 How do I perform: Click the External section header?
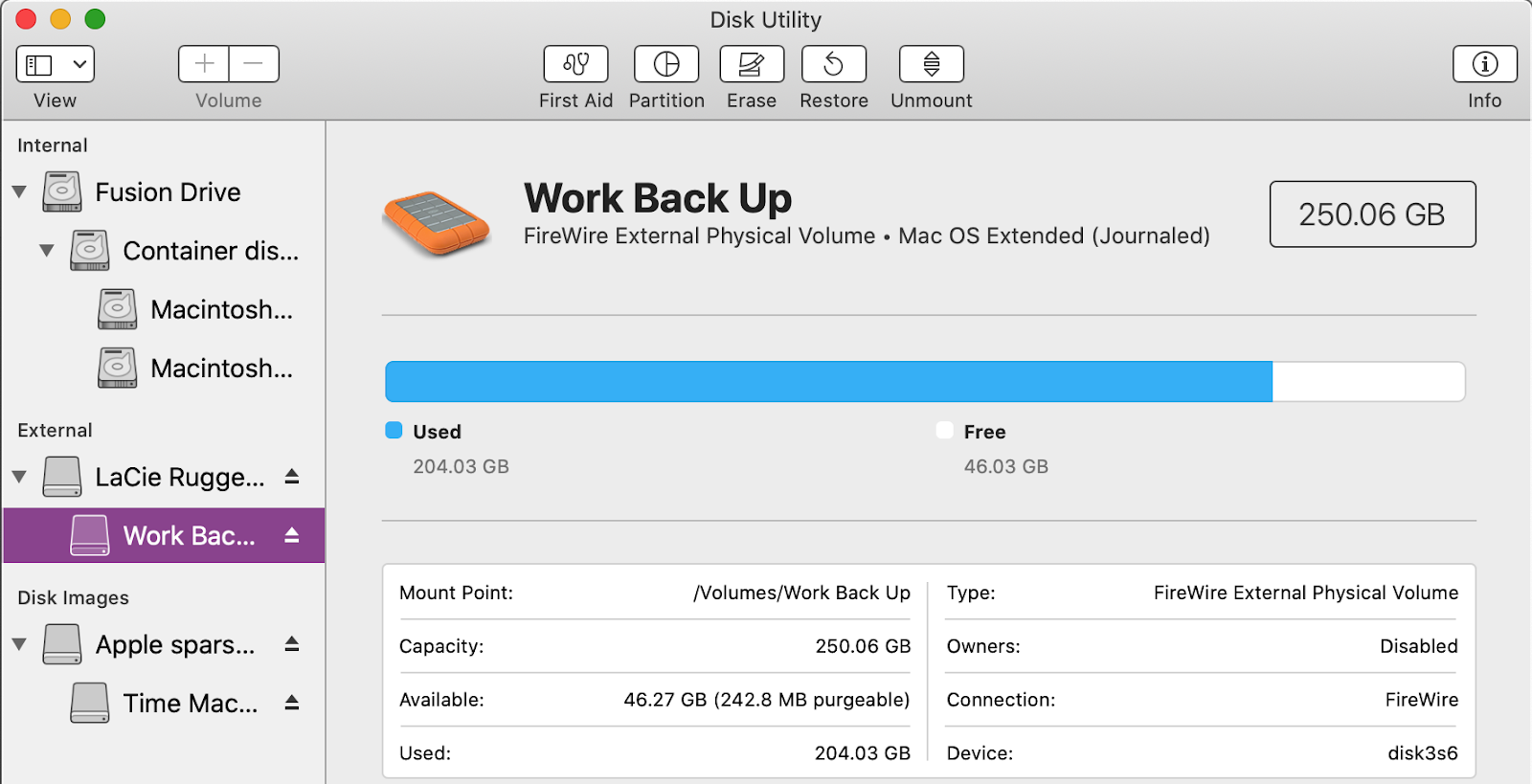55,431
